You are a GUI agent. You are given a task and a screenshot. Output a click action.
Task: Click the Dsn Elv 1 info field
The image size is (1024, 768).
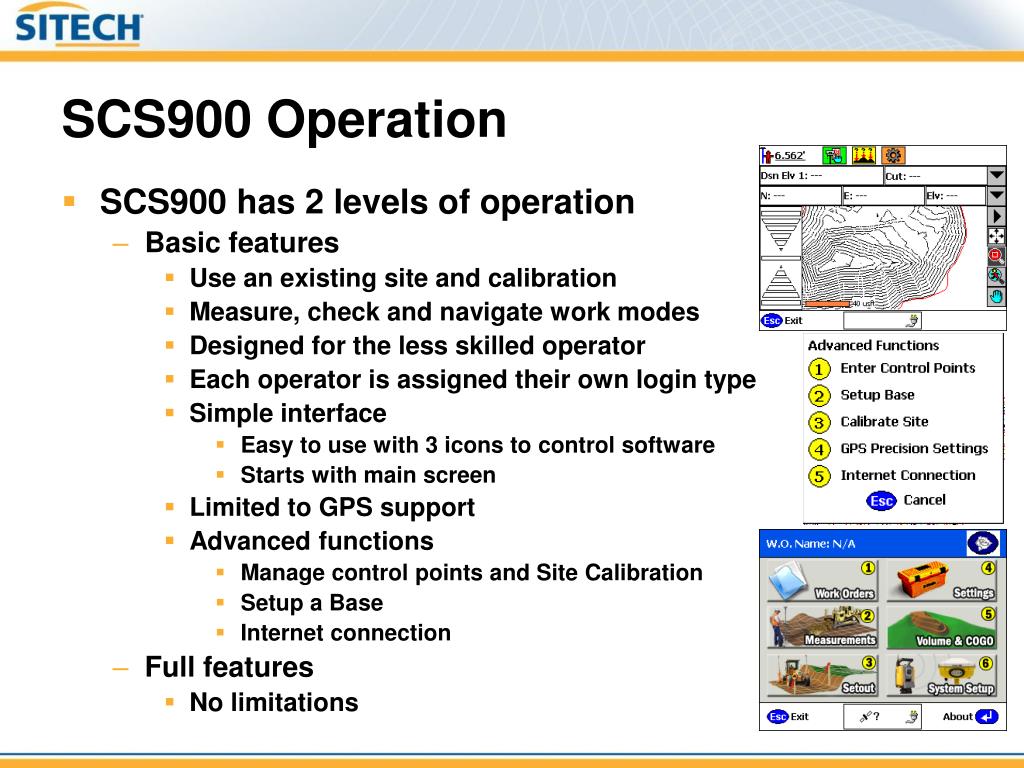click(x=821, y=176)
